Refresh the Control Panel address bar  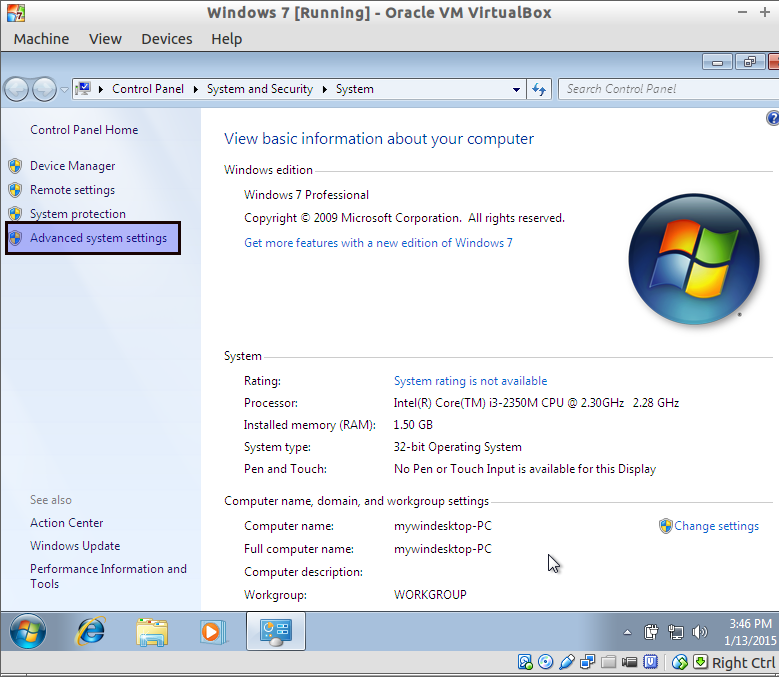click(539, 89)
